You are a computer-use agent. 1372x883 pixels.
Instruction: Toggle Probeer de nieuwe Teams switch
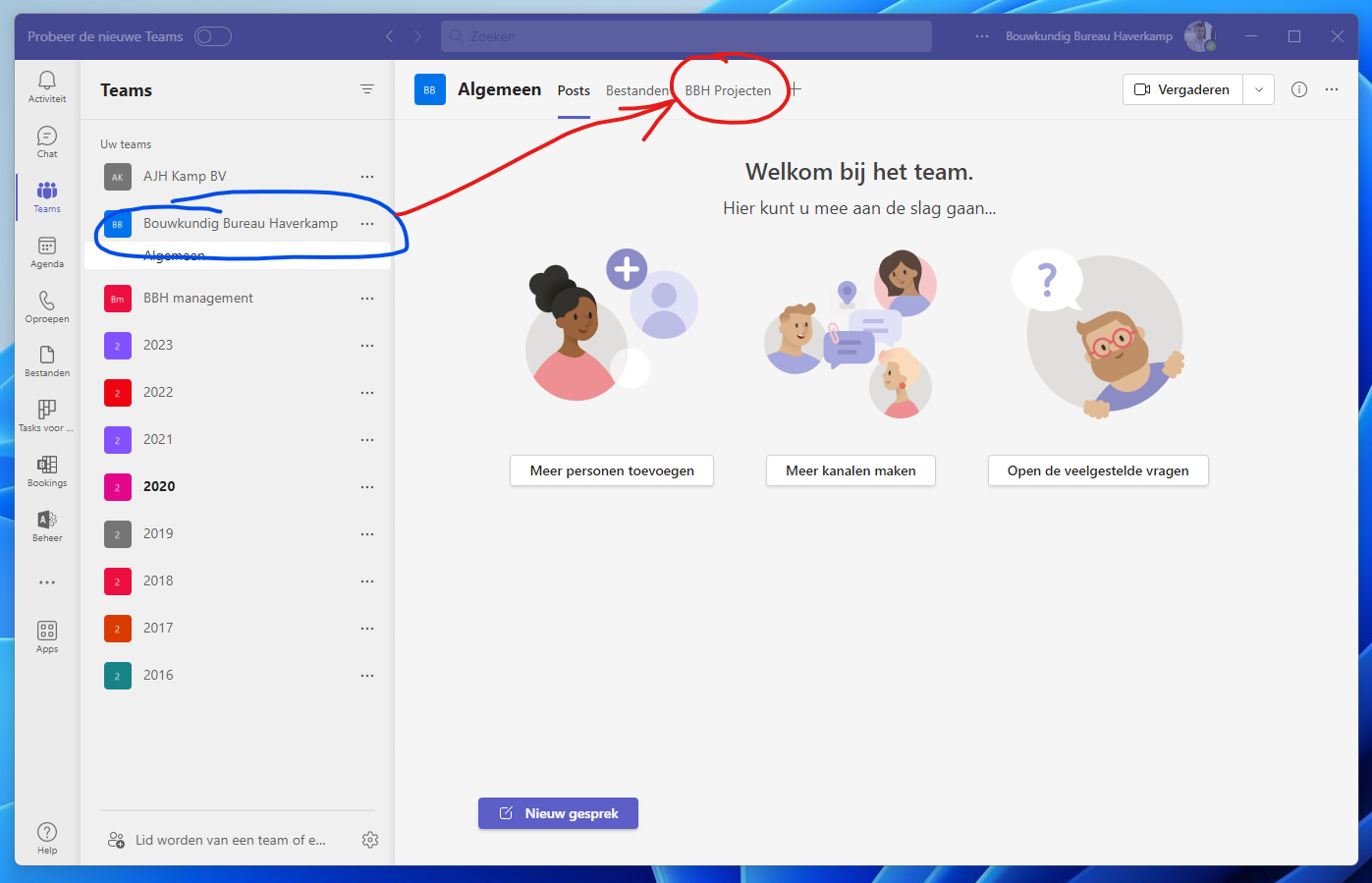point(213,36)
